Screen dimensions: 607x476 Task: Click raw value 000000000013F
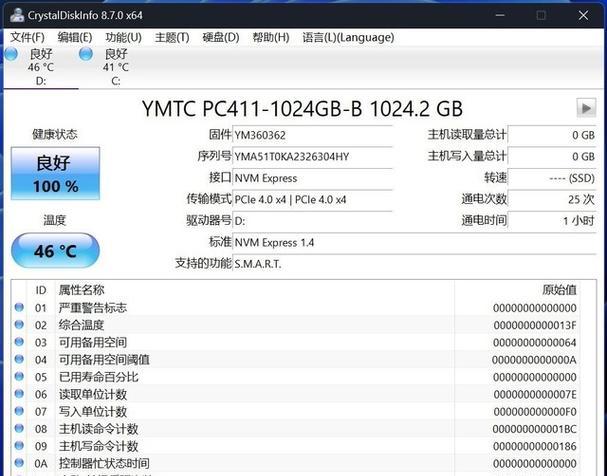coord(535,325)
